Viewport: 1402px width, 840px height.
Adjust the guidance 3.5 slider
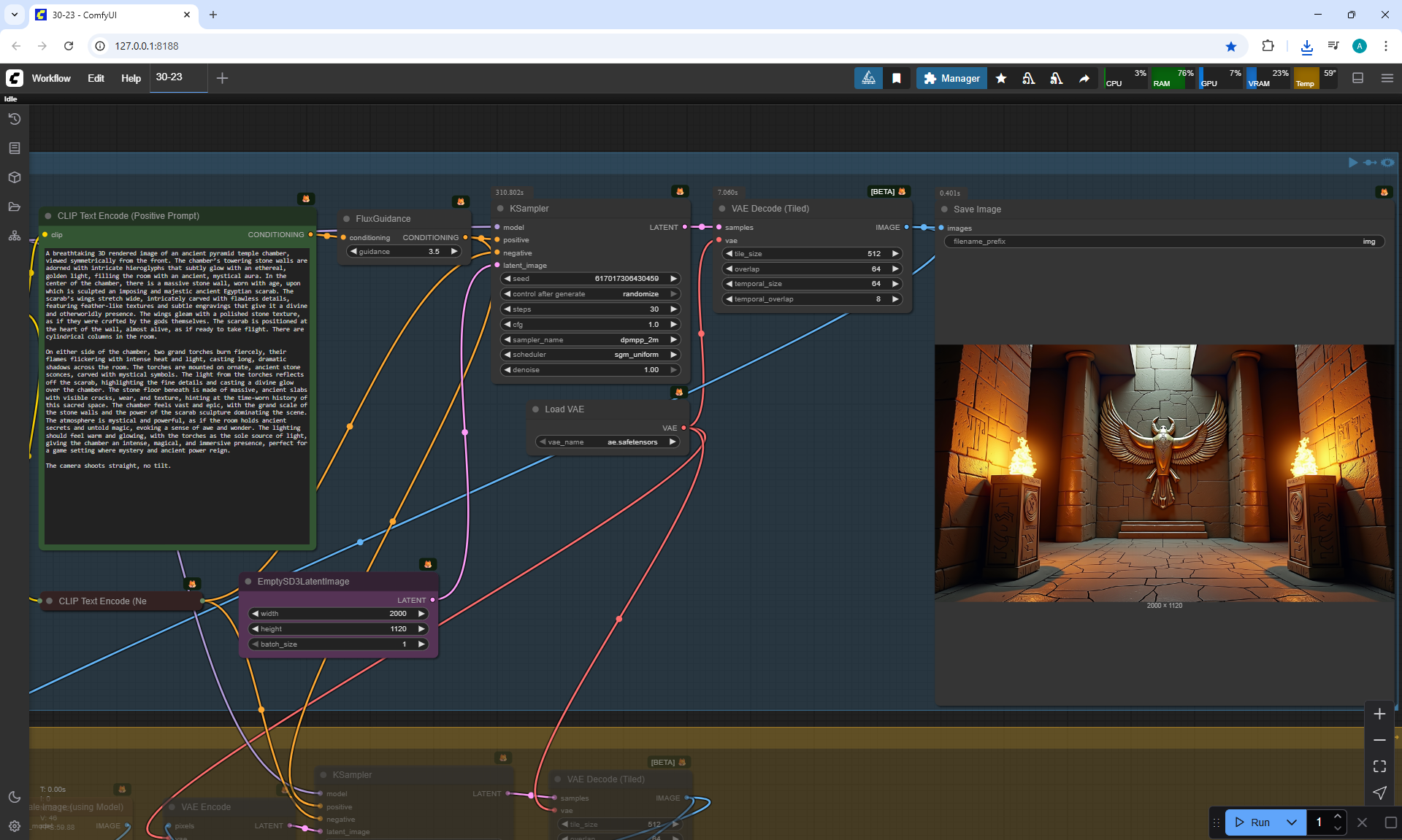(x=404, y=251)
